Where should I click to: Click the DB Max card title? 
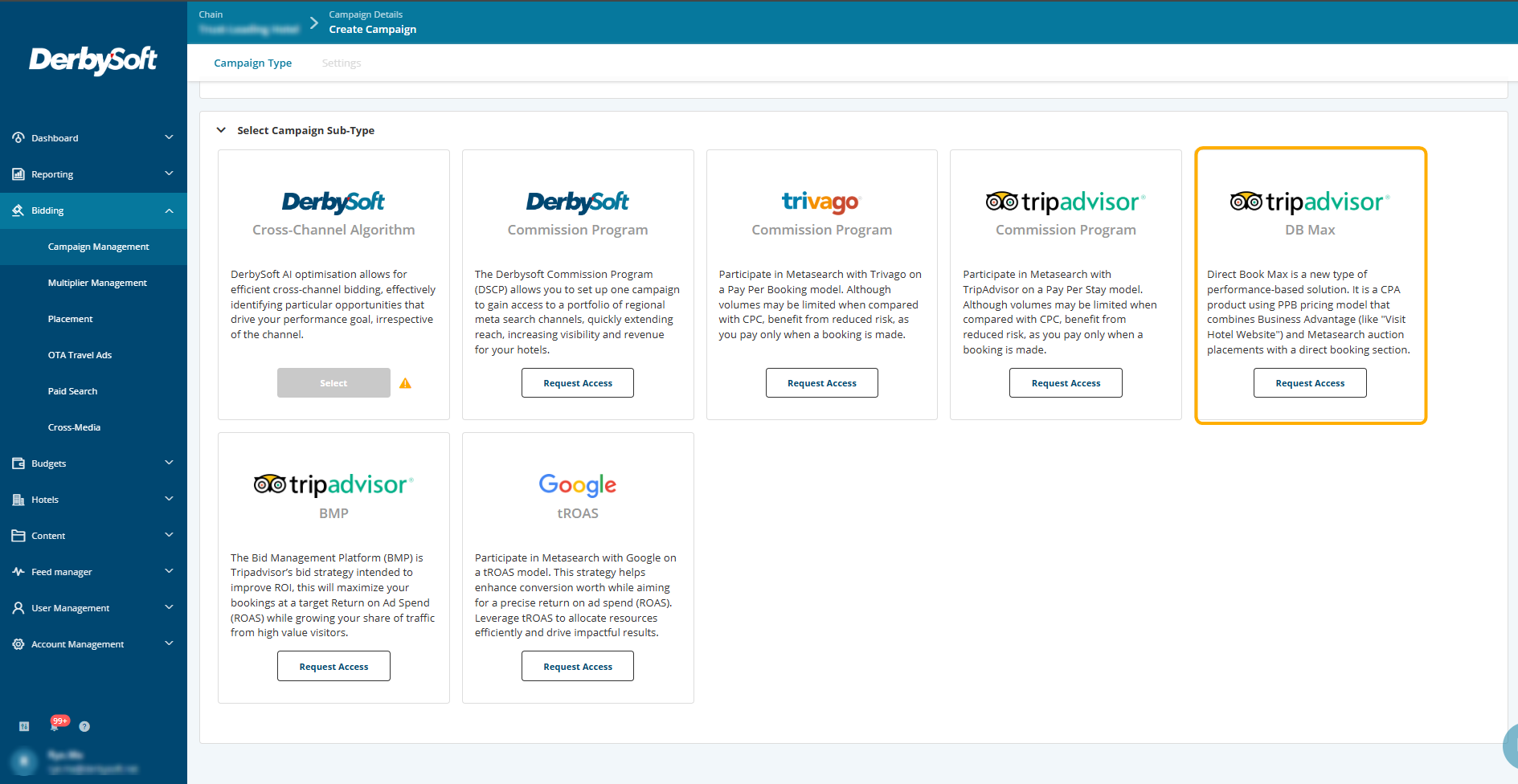coord(1310,230)
